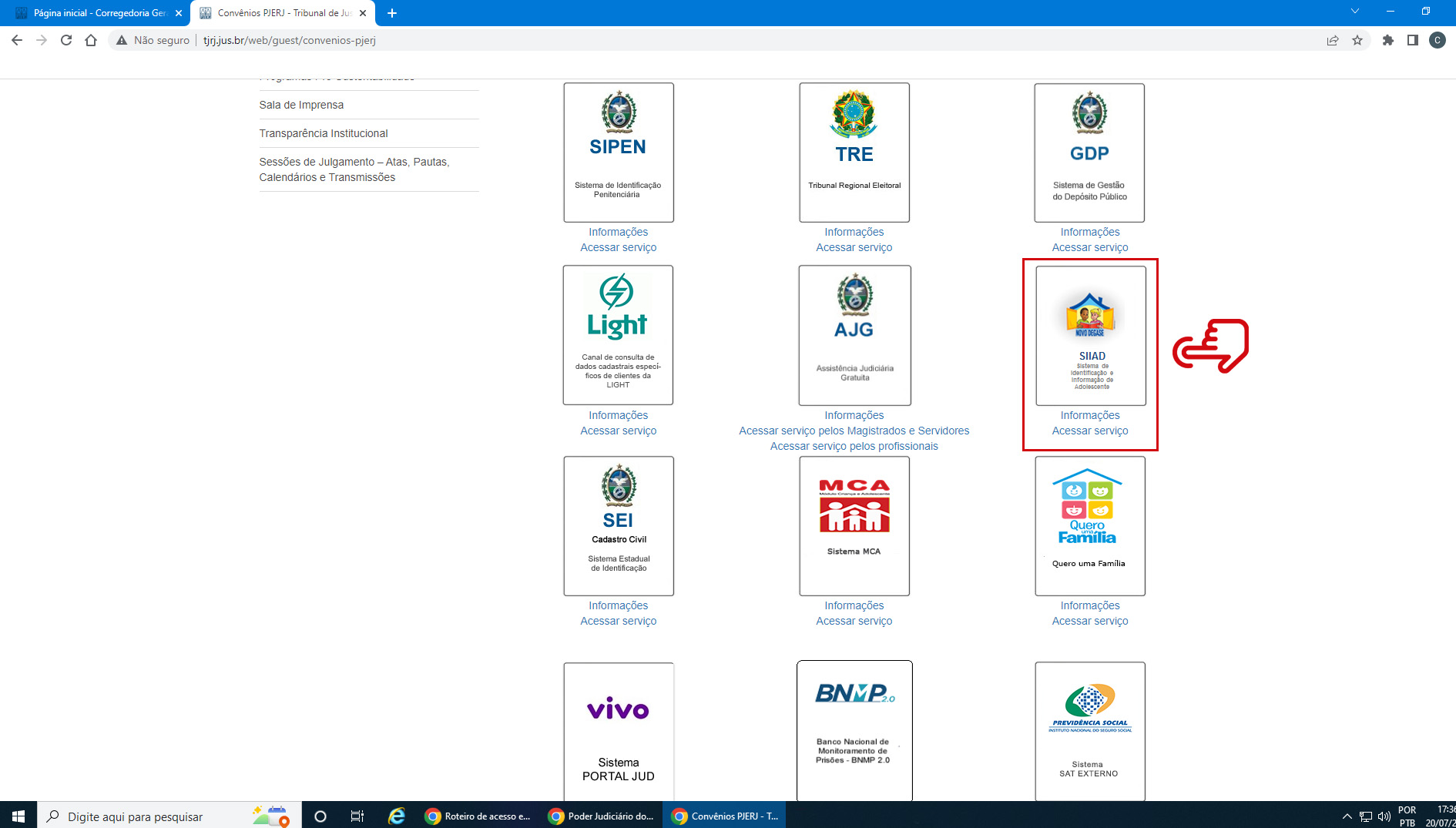
Task: Click Acessar serviço under SIIAD
Action: 1089,431
